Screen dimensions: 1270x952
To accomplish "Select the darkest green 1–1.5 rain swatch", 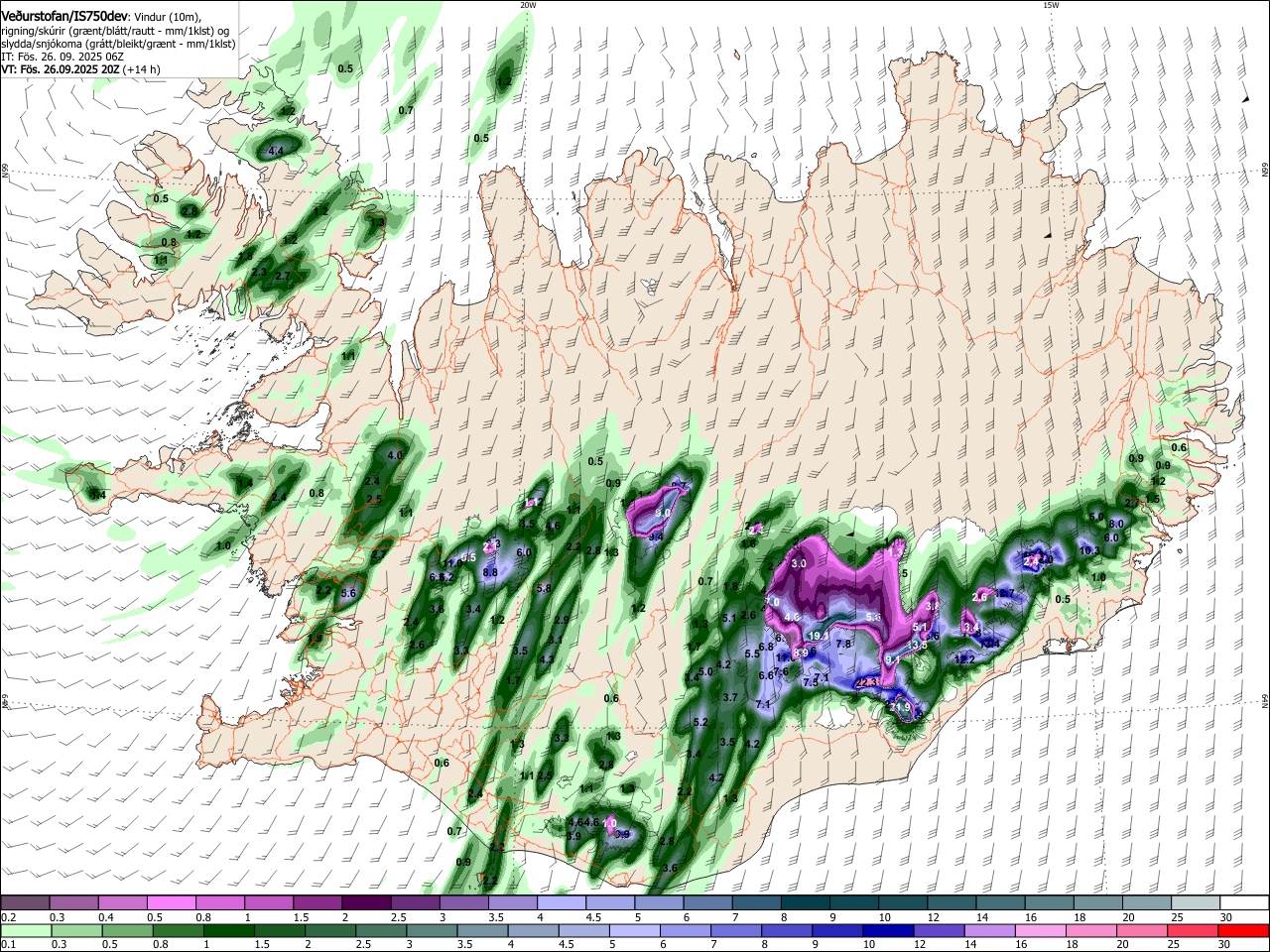I will [227, 931].
